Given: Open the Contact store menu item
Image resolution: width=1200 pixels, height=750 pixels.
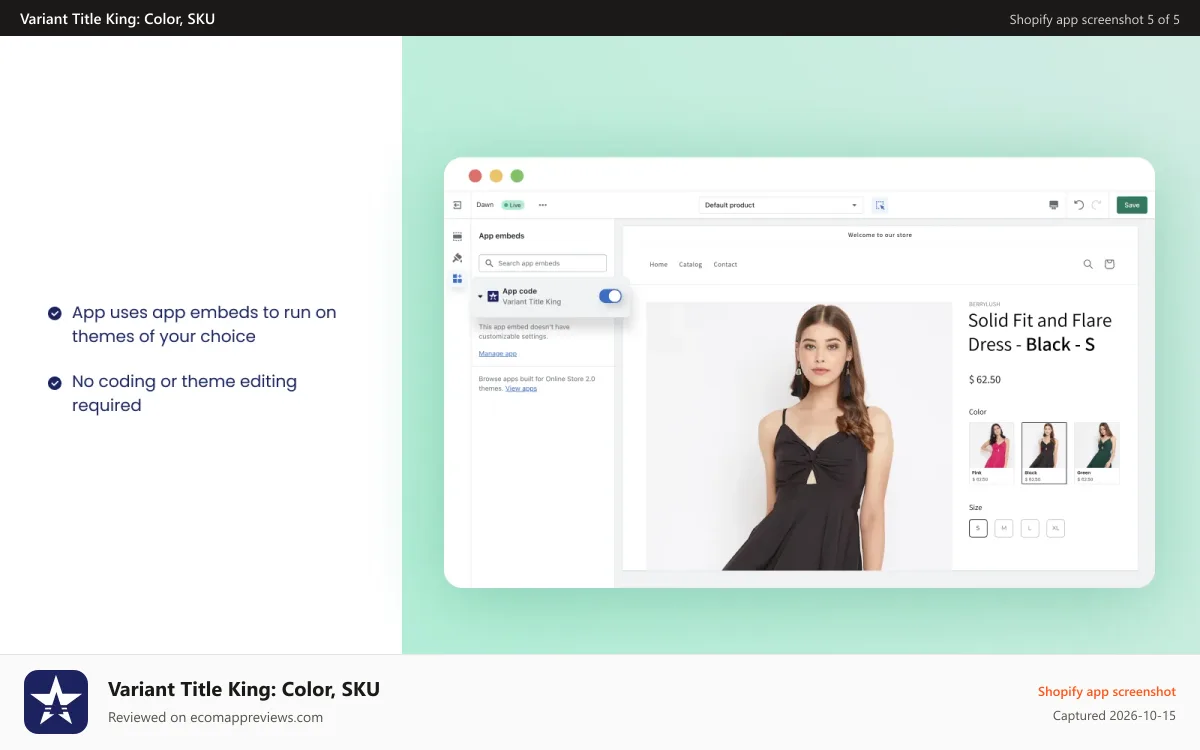Looking at the screenshot, I should coord(725,265).
